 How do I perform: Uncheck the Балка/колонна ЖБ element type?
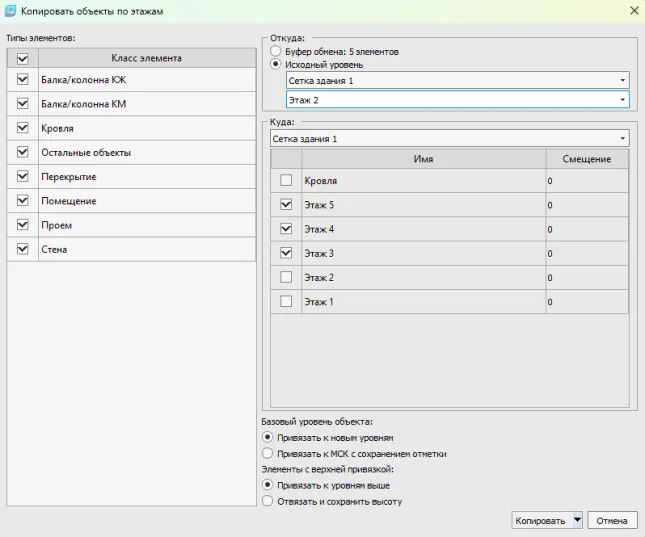tap(23, 79)
